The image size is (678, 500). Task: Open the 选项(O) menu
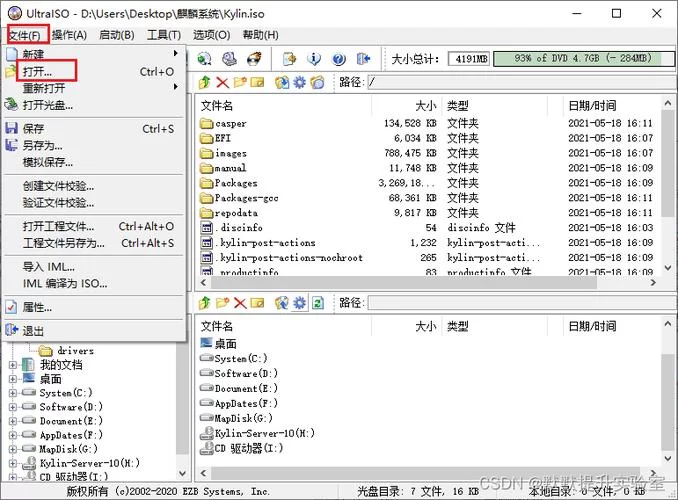(x=211, y=35)
